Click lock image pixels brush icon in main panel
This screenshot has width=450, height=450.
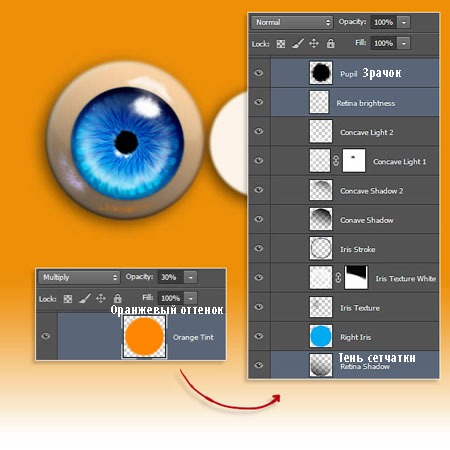tap(298, 43)
